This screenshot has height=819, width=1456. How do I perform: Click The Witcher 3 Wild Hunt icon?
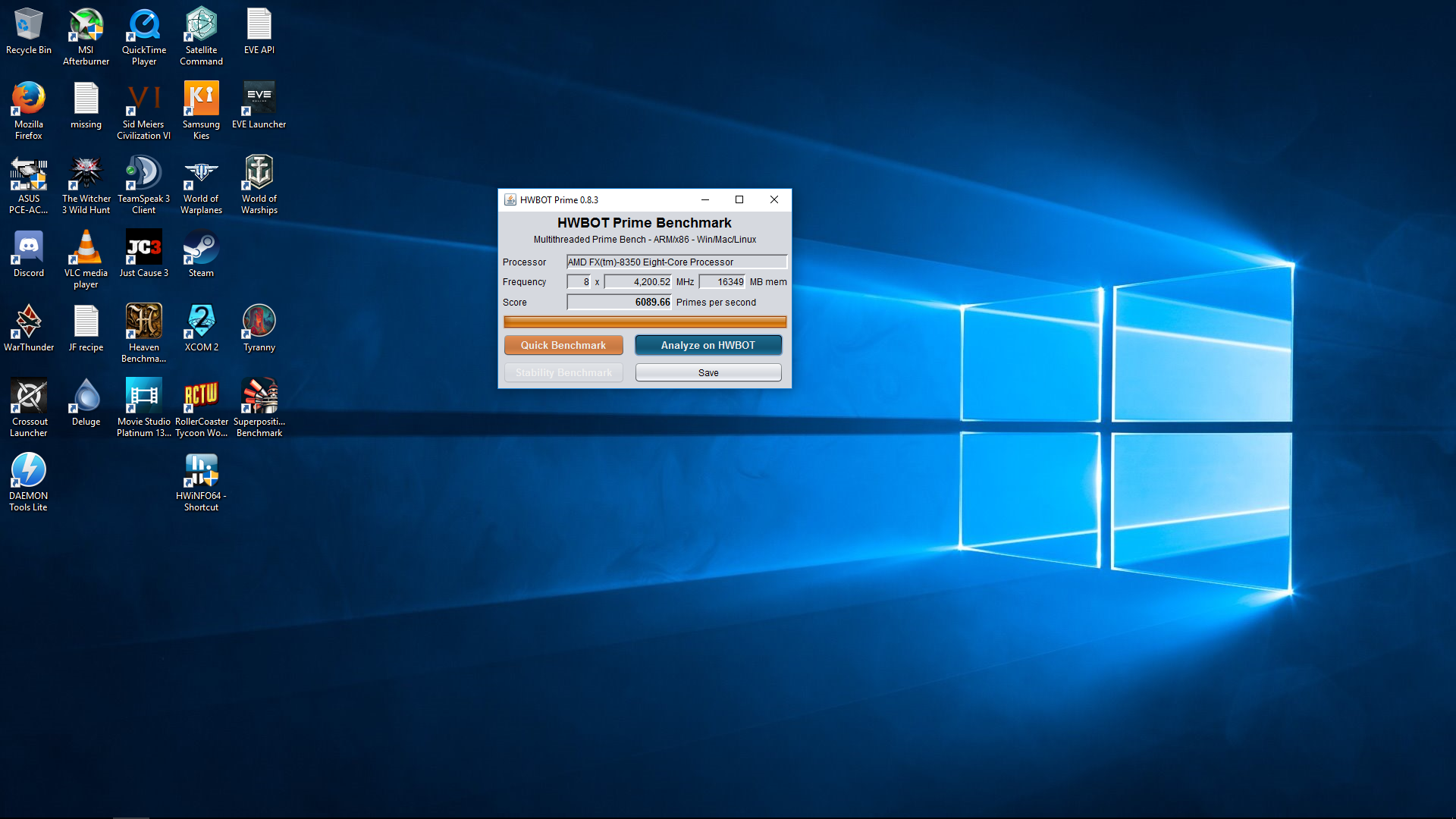coord(86,185)
